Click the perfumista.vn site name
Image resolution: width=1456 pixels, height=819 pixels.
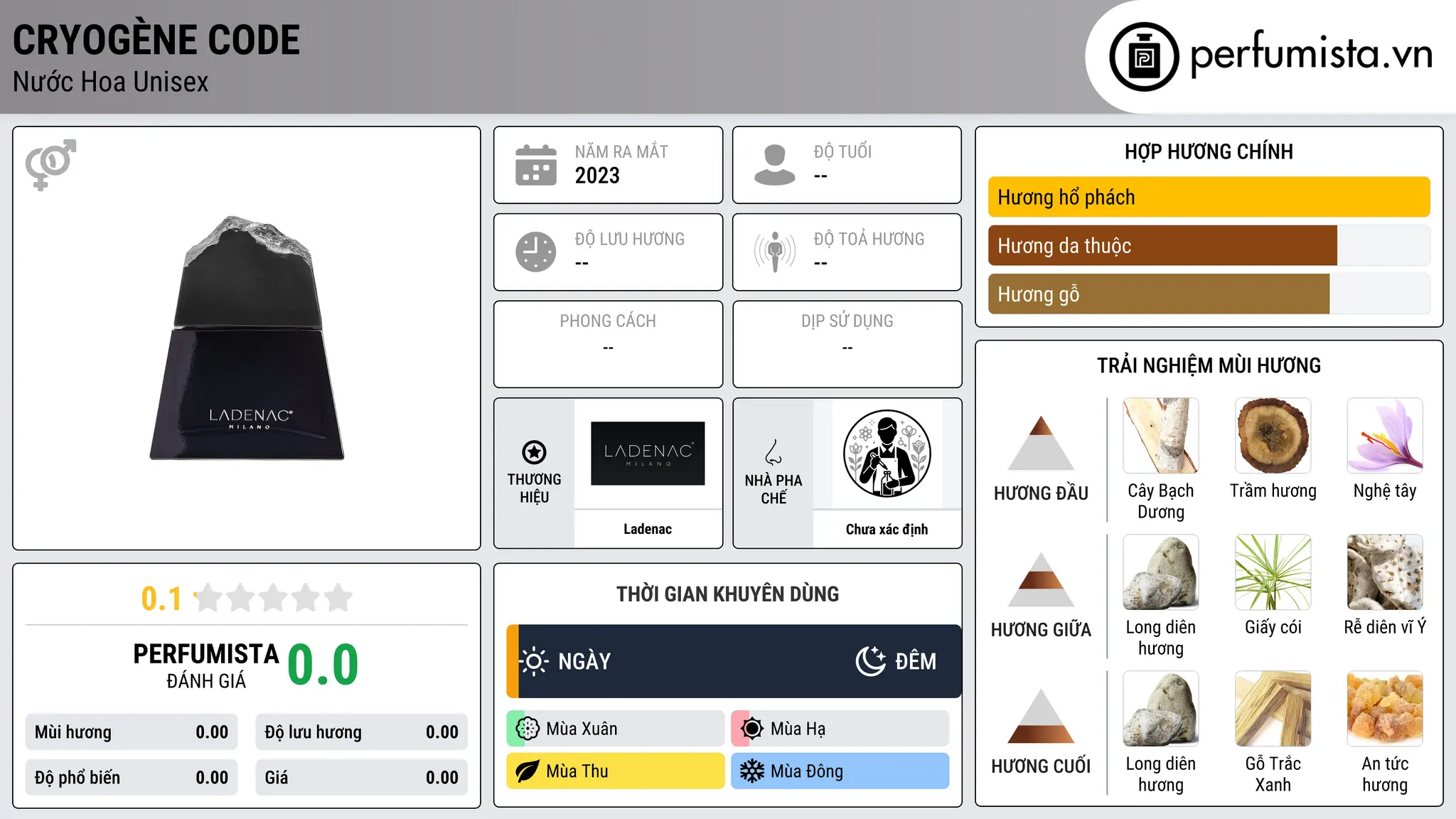coord(1312,53)
